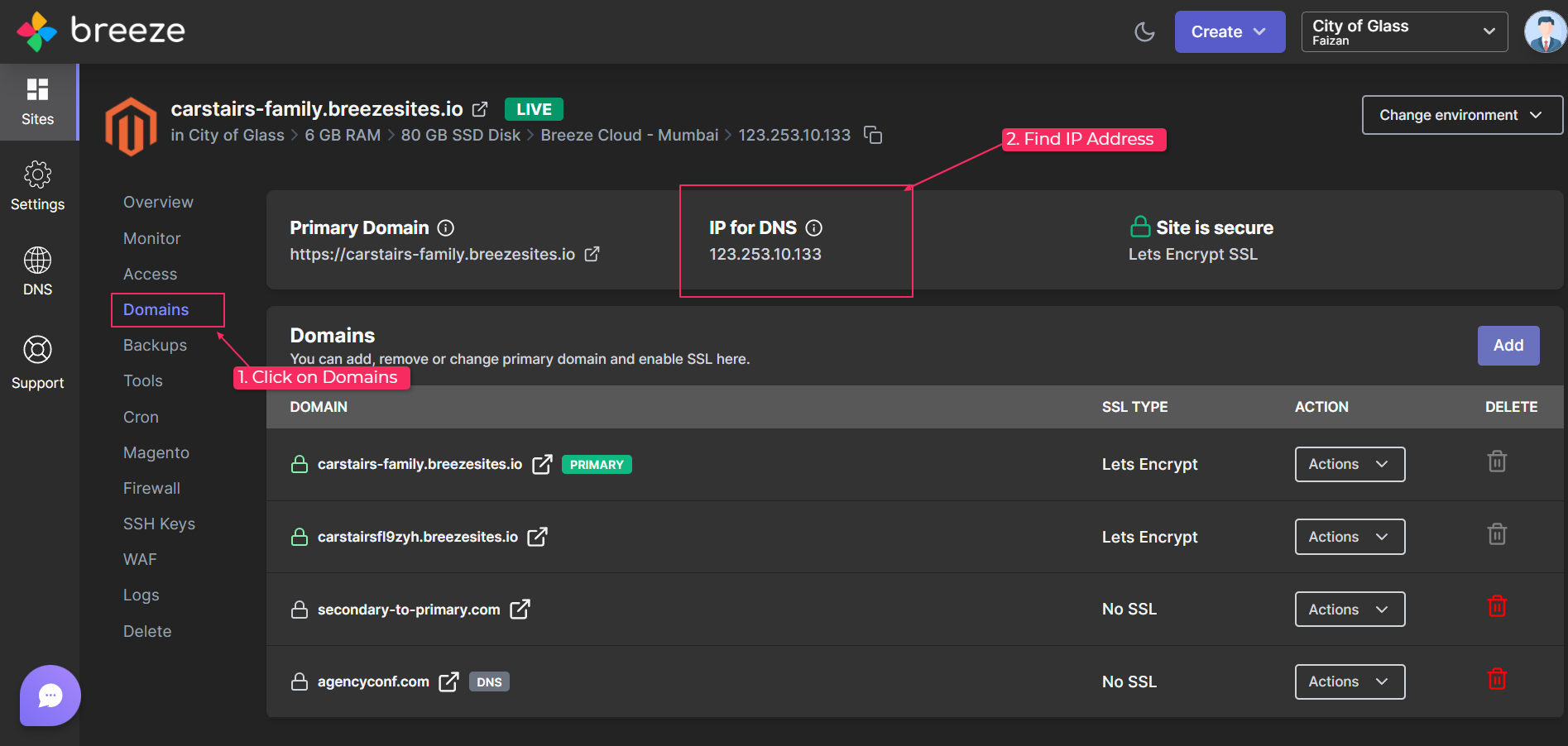Open the Create dropdown
The height and width of the screenshot is (746, 1568).
click(x=1230, y=31)
